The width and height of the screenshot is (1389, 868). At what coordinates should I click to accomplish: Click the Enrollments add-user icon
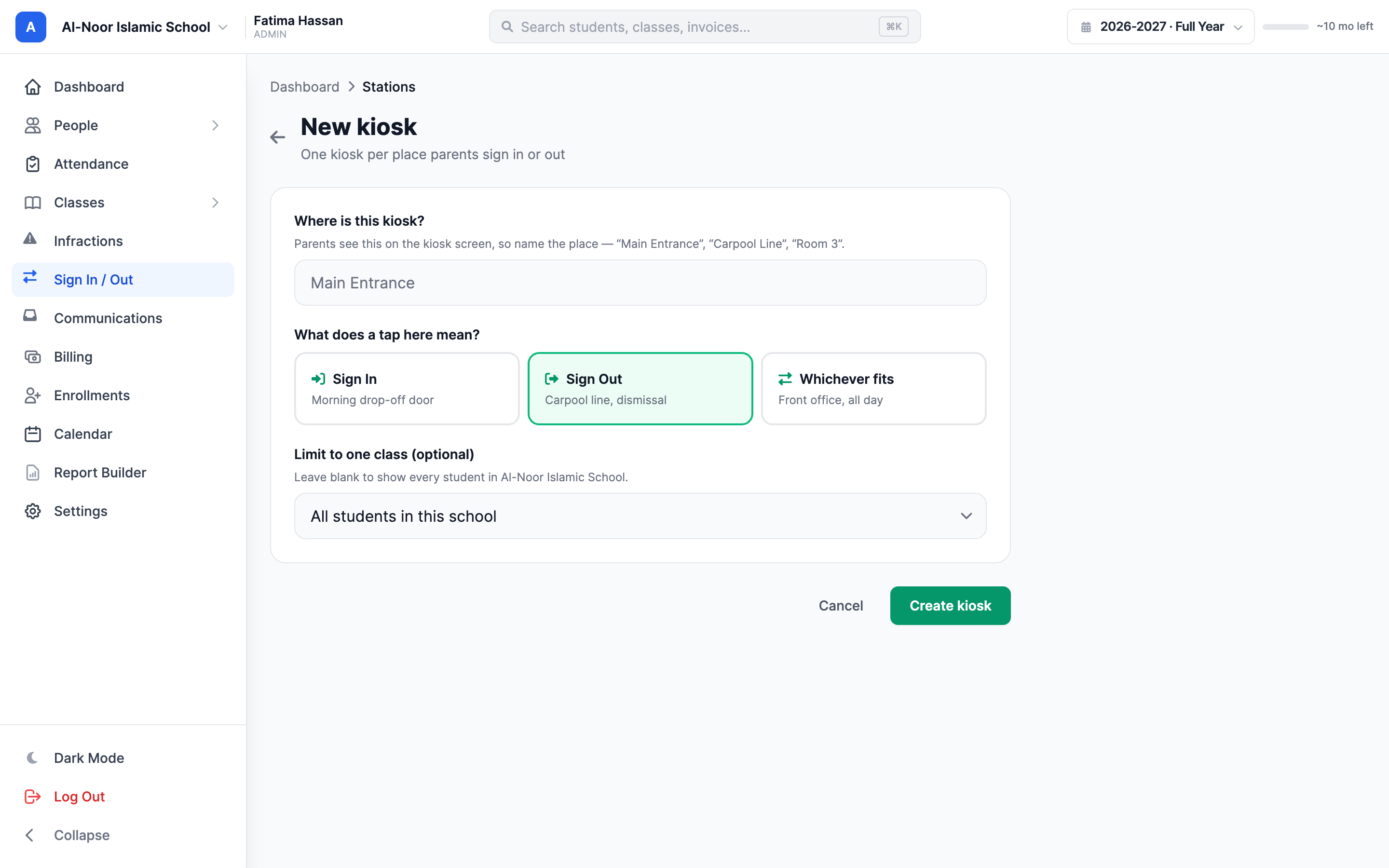click(33, 395)
